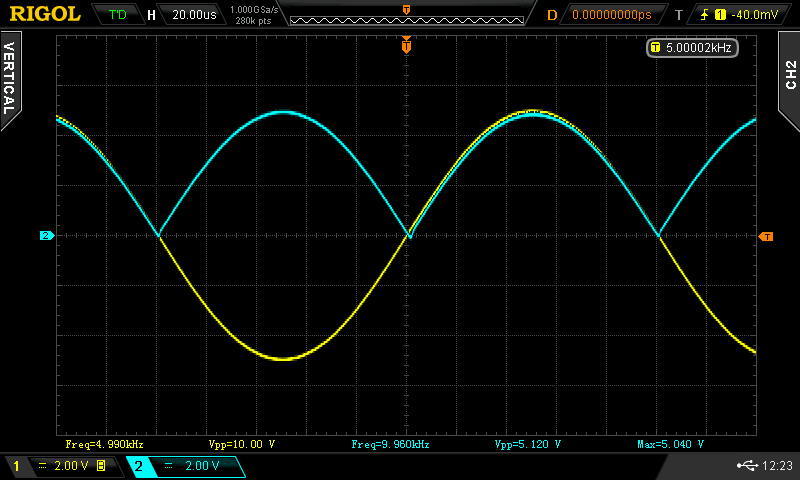Select the trigger level -40.0mV field
The image size is (800, 480).
point(743,15)
